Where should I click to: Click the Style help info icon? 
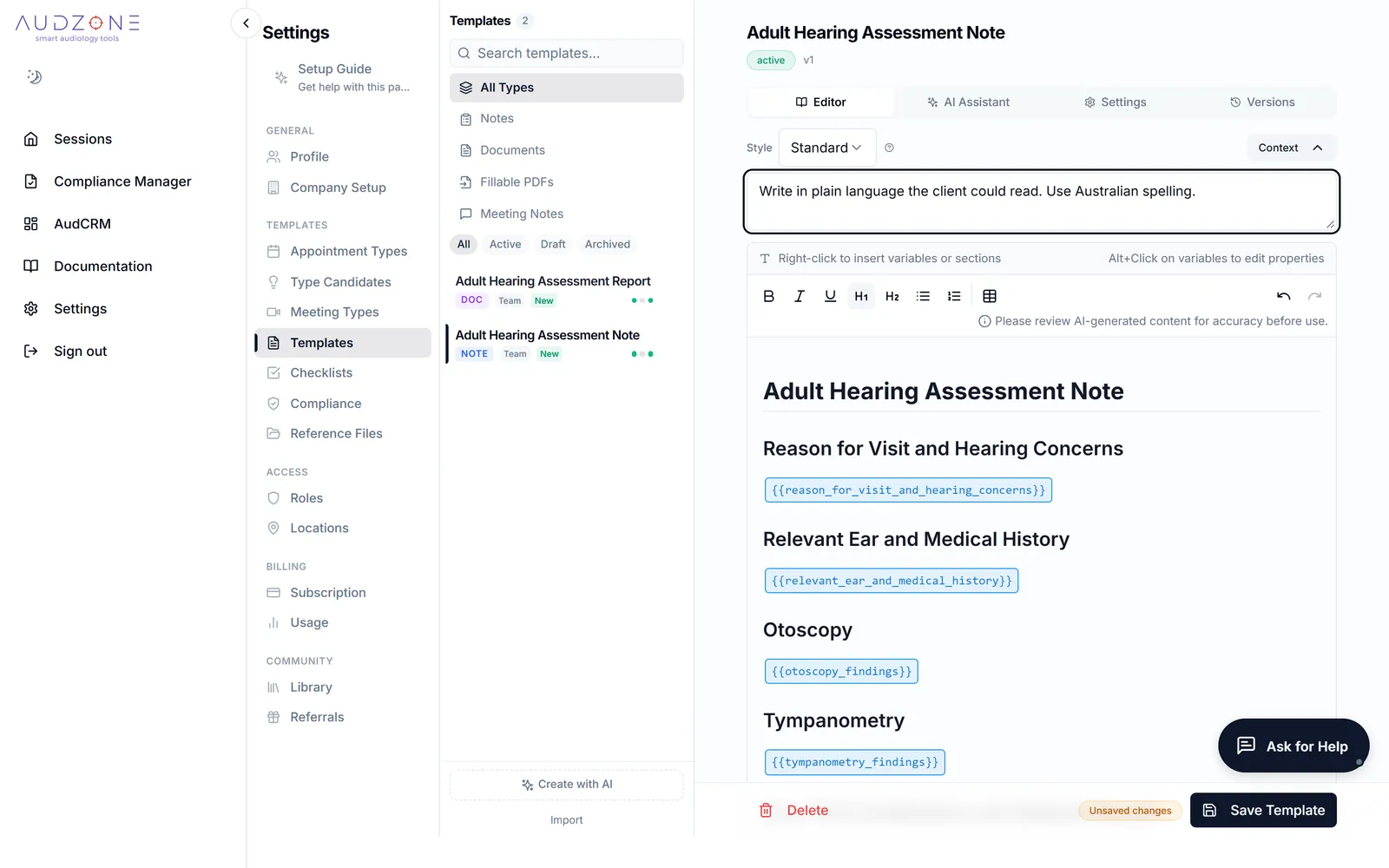889,148
